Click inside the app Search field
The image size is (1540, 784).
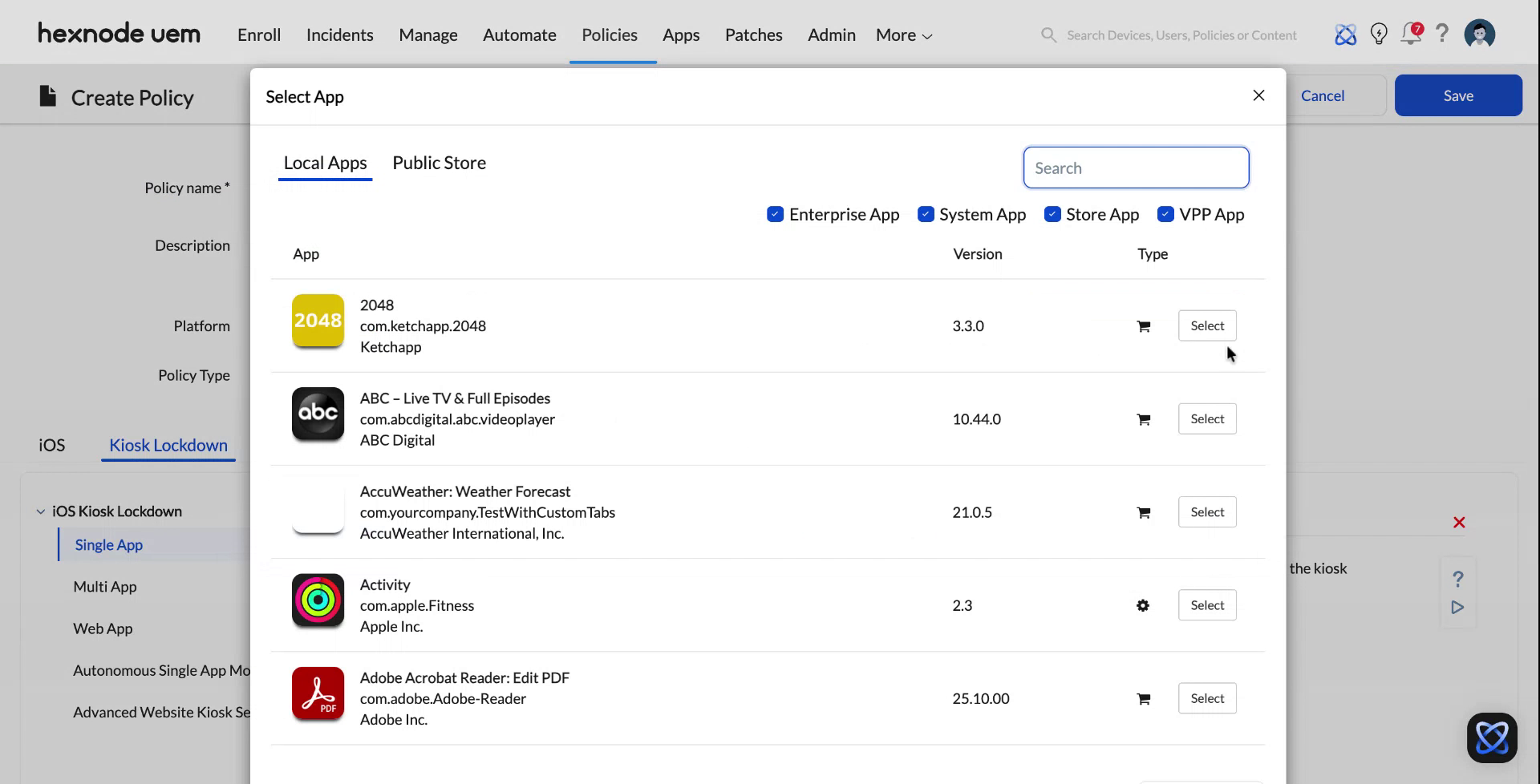[x=1135, y=168]
